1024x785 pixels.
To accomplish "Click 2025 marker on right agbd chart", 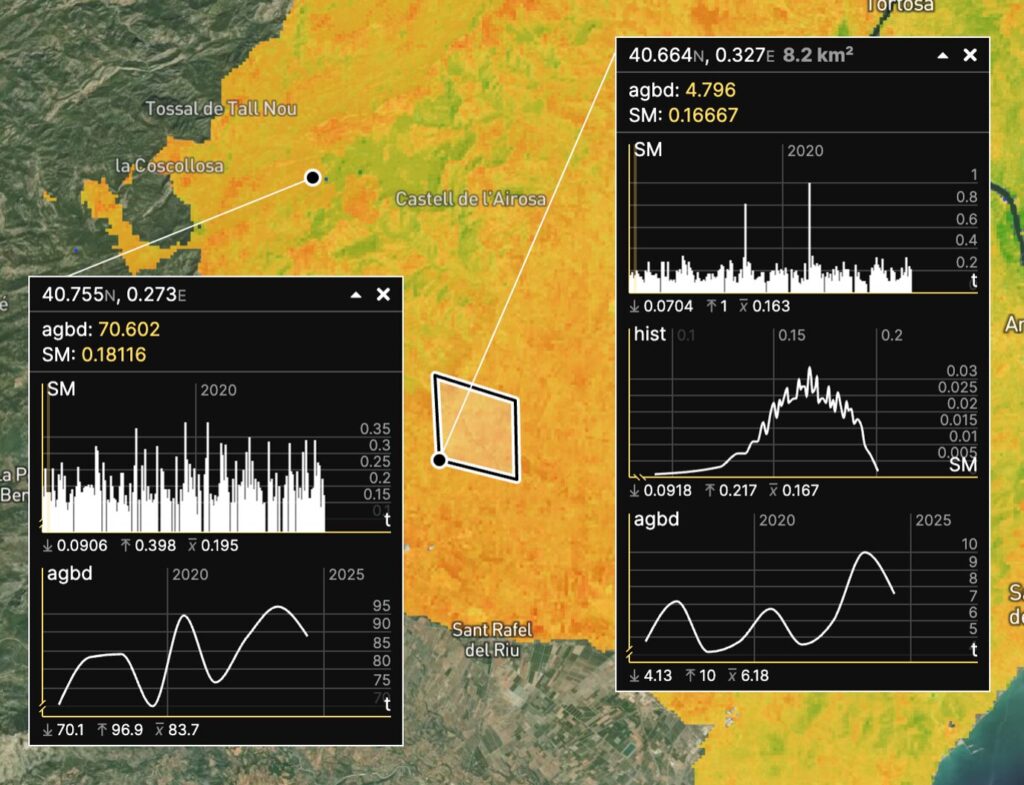I will (932, 521).
